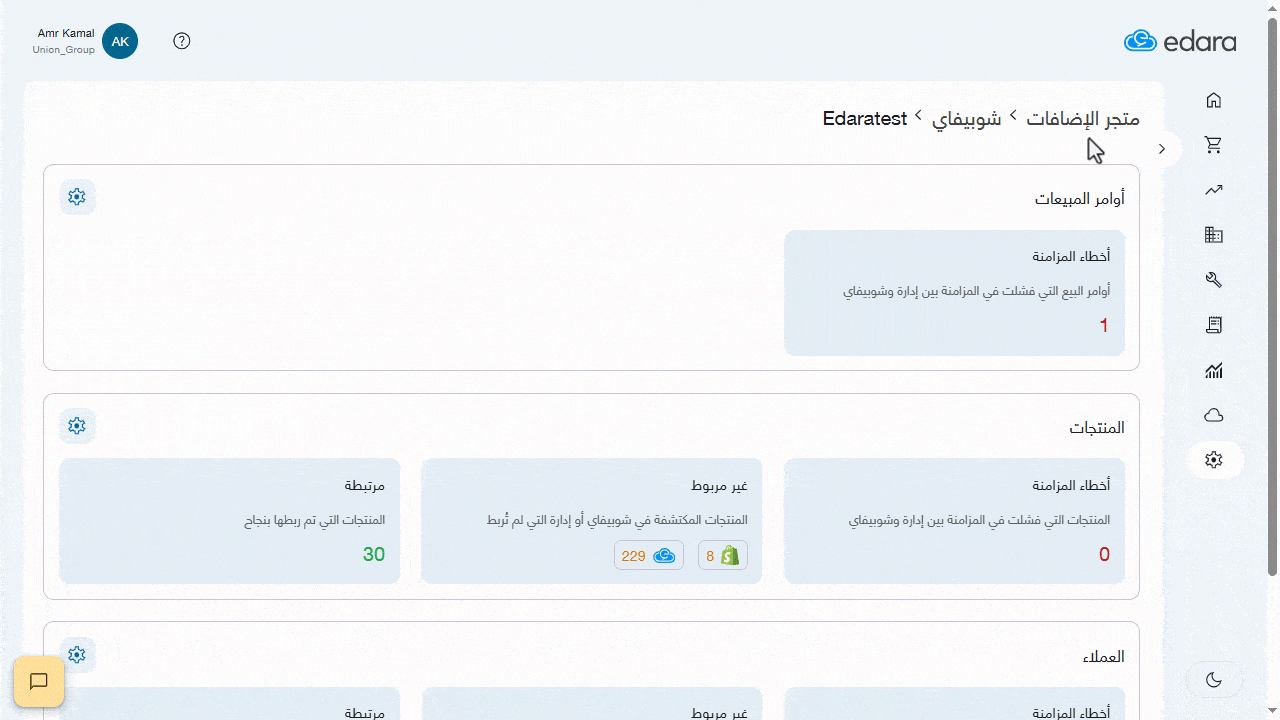Open the building sidebar icon
Image resolution: width=1280 pixels, height=720 pixels.
tap(1214, 235)
